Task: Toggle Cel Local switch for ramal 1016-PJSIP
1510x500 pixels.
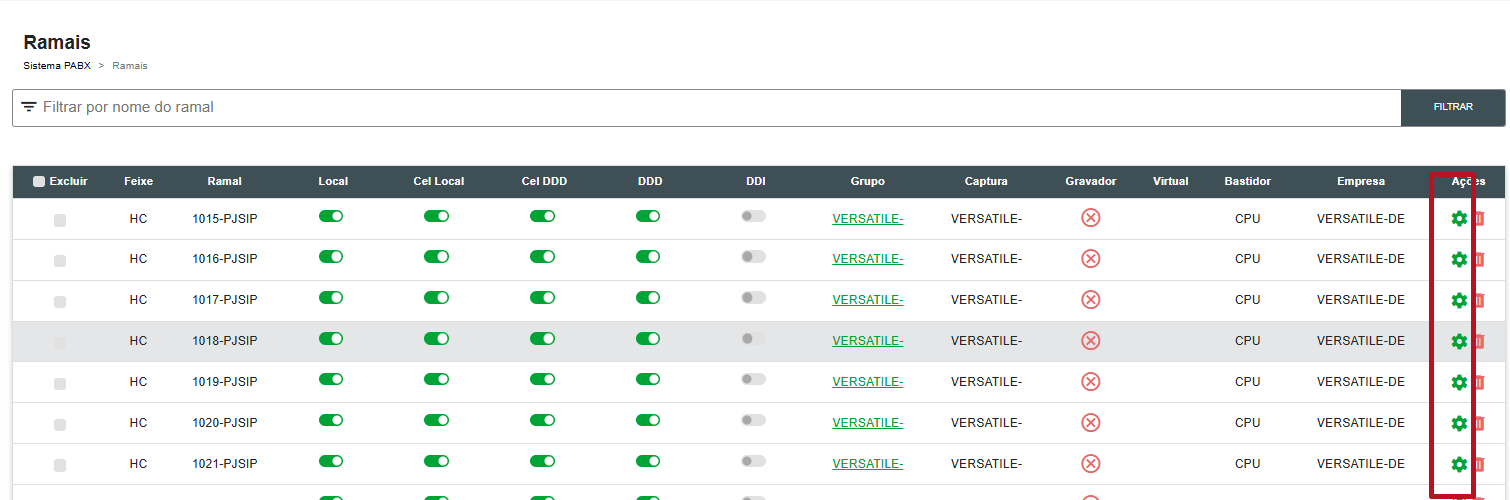Action: (437, 257)
